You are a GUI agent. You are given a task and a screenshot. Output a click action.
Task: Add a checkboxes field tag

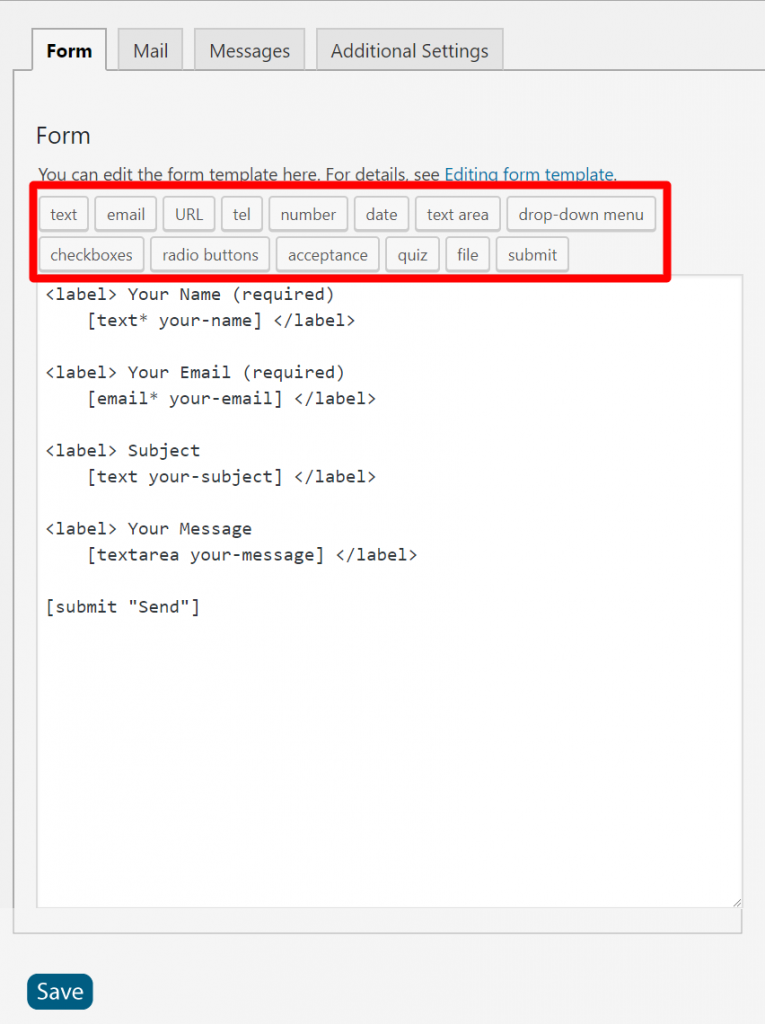(91, 255)
